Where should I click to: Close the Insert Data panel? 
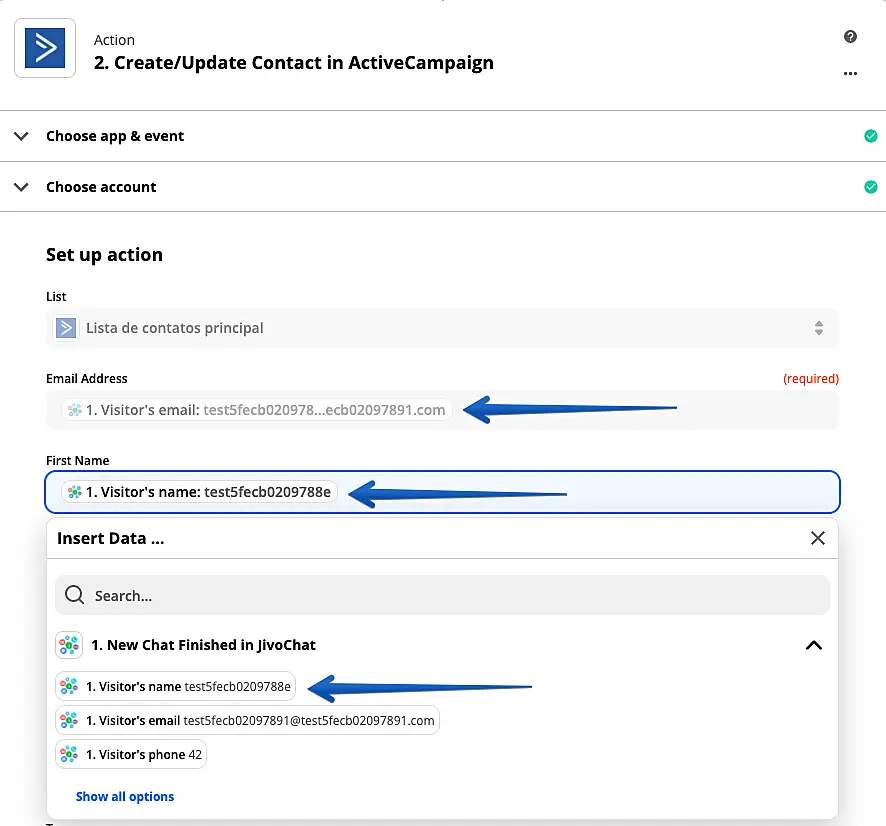coord(817,538)
